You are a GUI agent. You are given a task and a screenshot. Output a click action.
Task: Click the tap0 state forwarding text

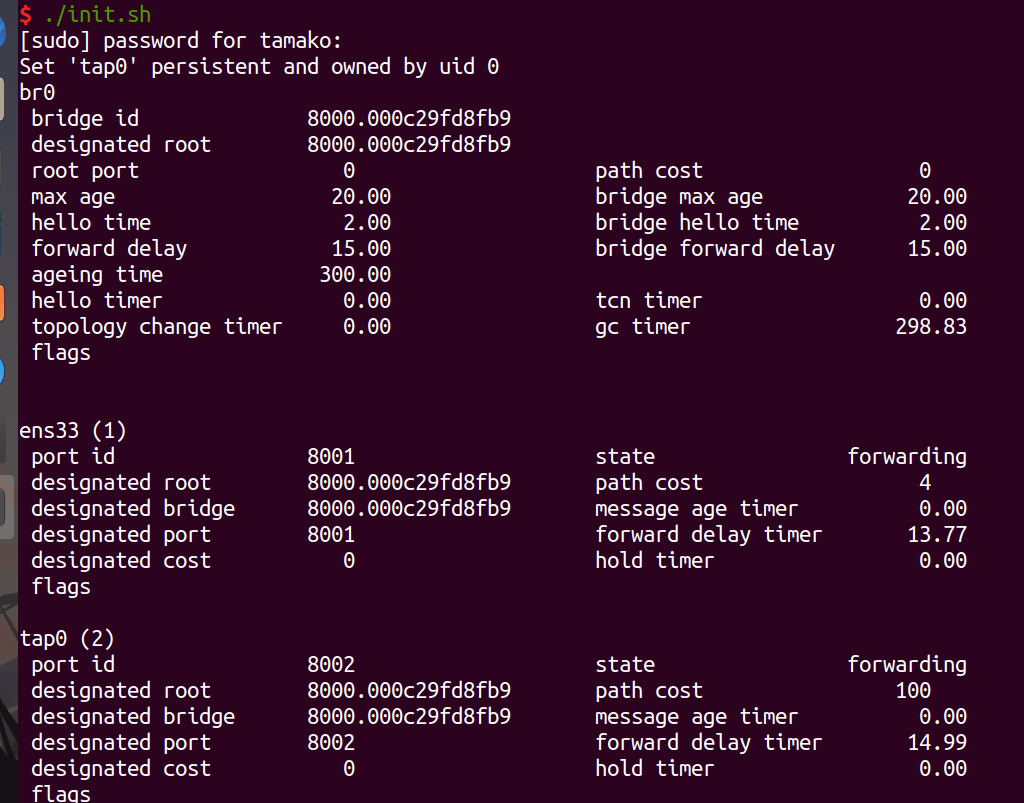point(907,665)
